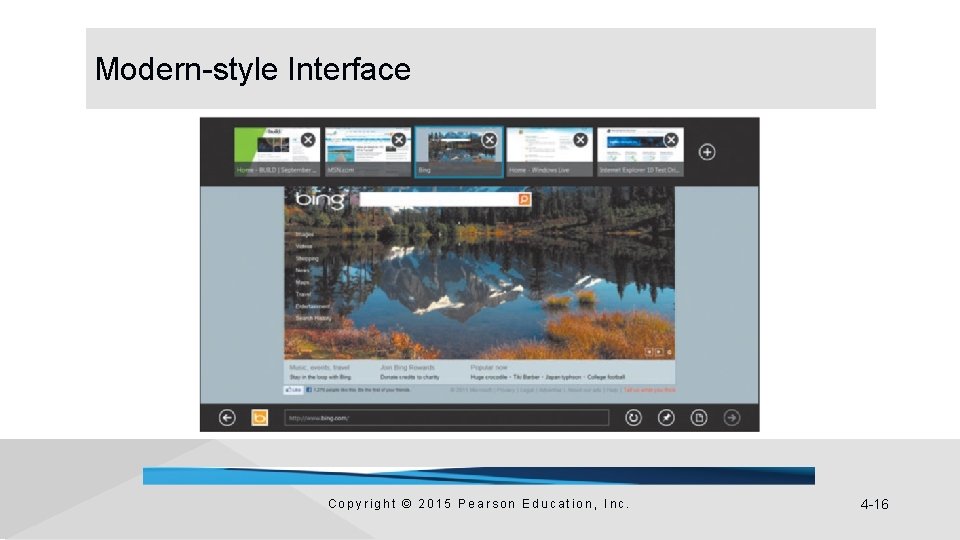
Task: Close the Internet Explorer 10 Test Drive tab
Action: click(x=671, y=140)
